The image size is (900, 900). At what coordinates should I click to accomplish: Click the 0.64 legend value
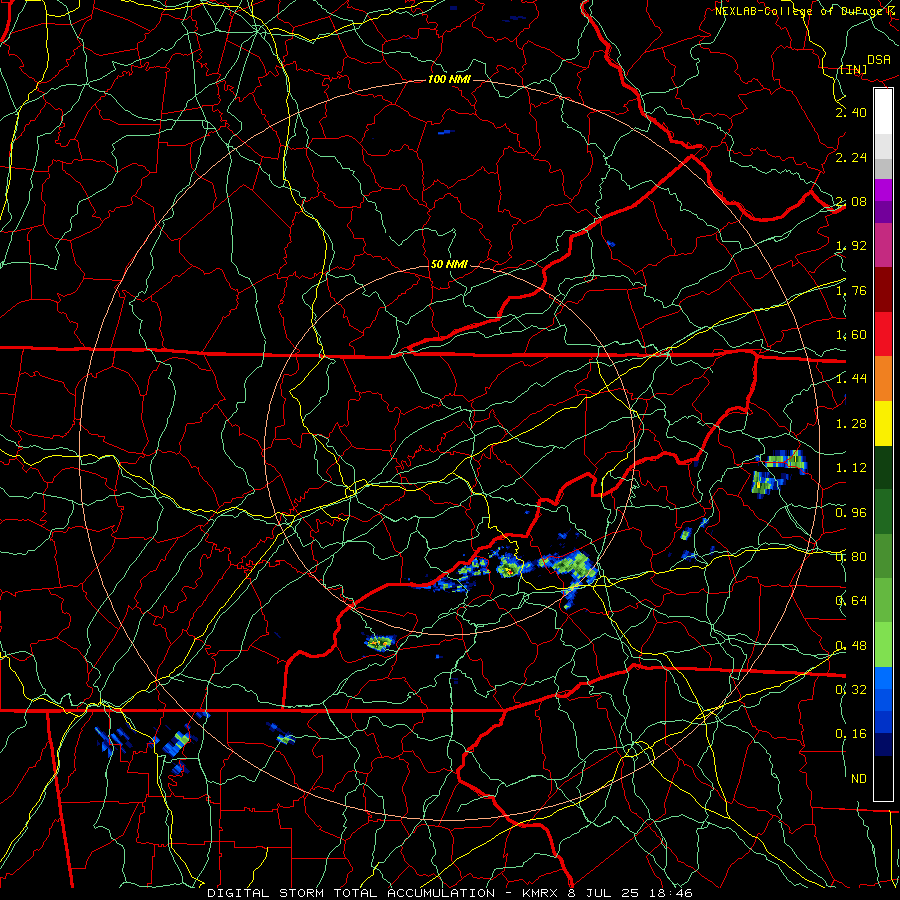pos(851,601)
